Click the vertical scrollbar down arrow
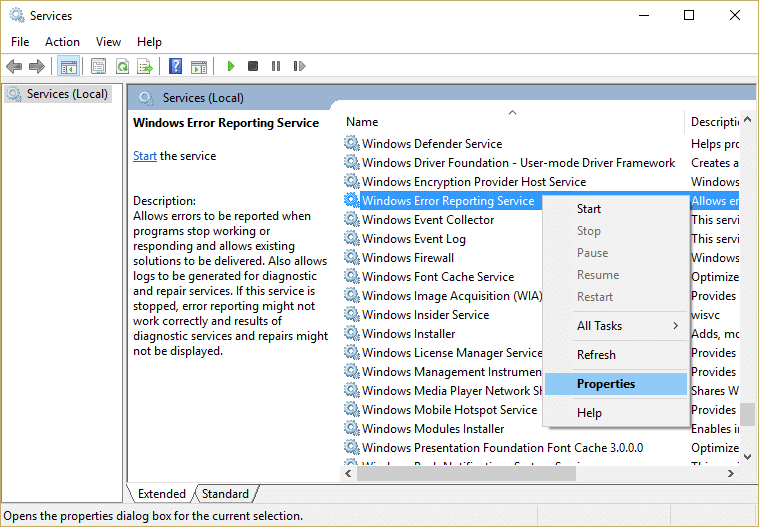The image size is (759, 527). pyautogui.click(x=747, y=456)
